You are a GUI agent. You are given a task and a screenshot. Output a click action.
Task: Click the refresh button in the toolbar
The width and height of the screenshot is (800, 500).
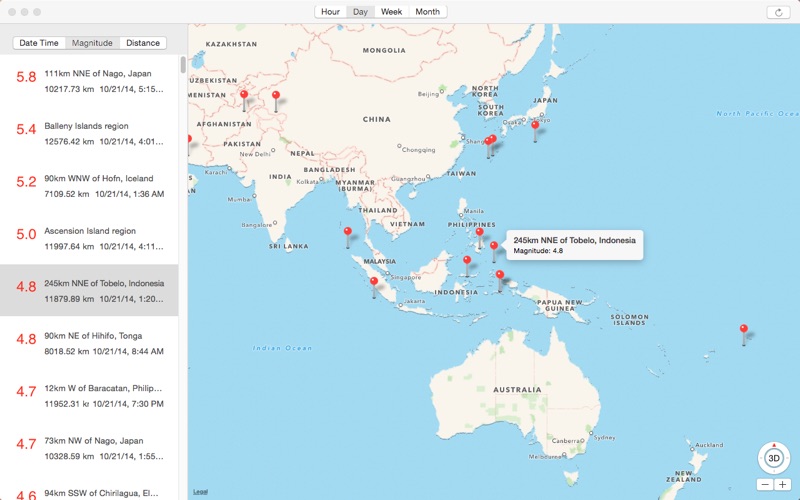coord(779,12)
